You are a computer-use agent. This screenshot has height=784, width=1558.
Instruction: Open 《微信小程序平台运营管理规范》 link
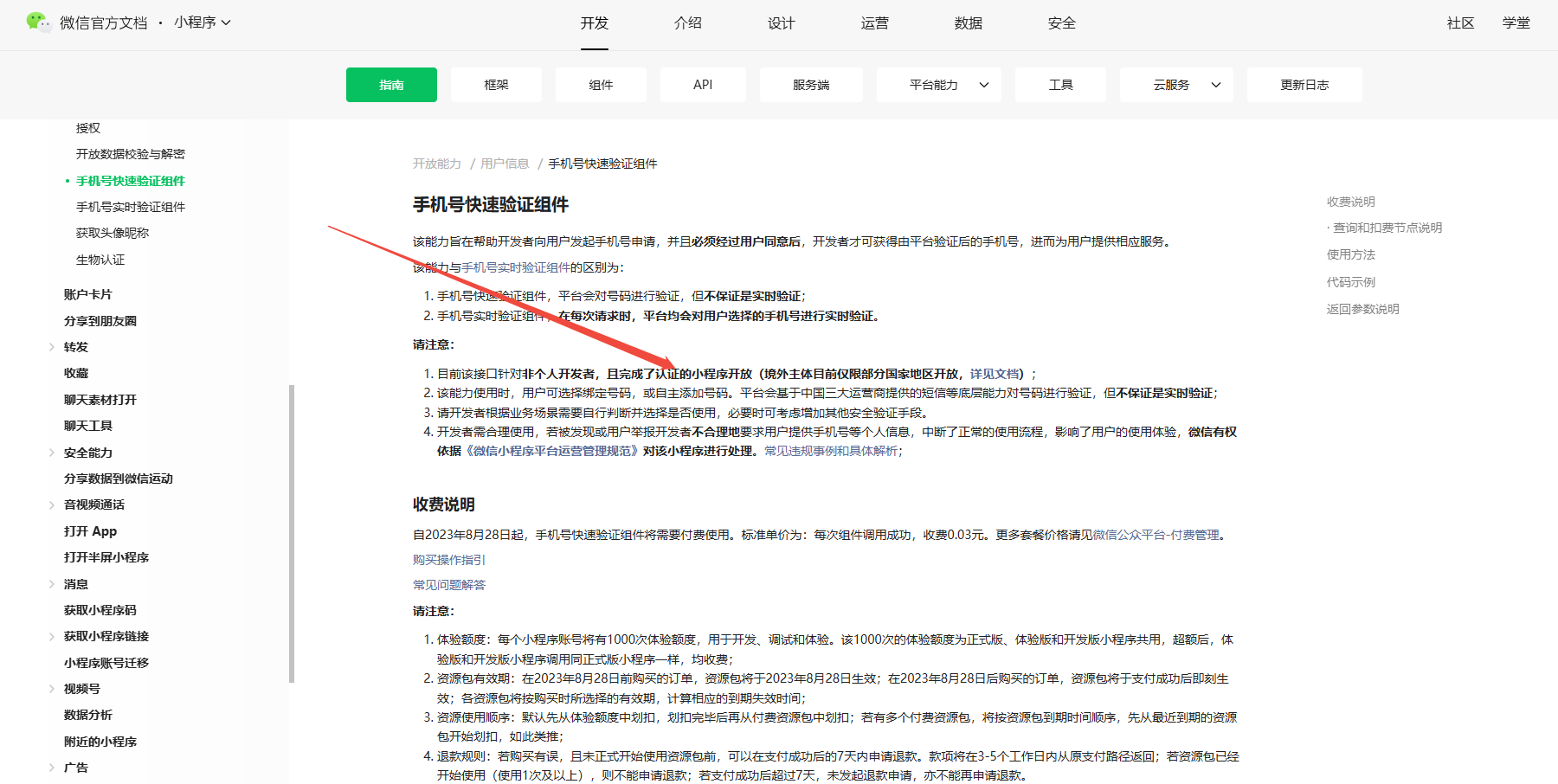[x=552, y=451]
